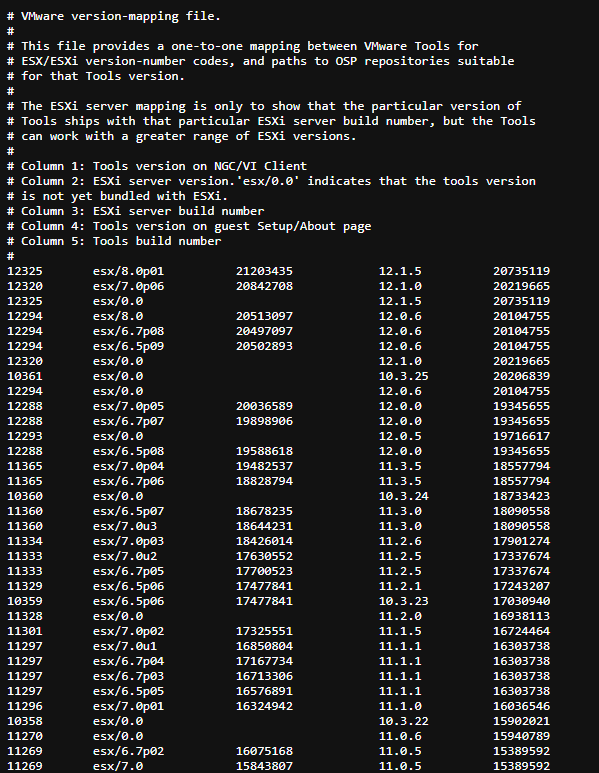
Task: Click the 10.3.22 tools version
Action: tap(403, 721)
